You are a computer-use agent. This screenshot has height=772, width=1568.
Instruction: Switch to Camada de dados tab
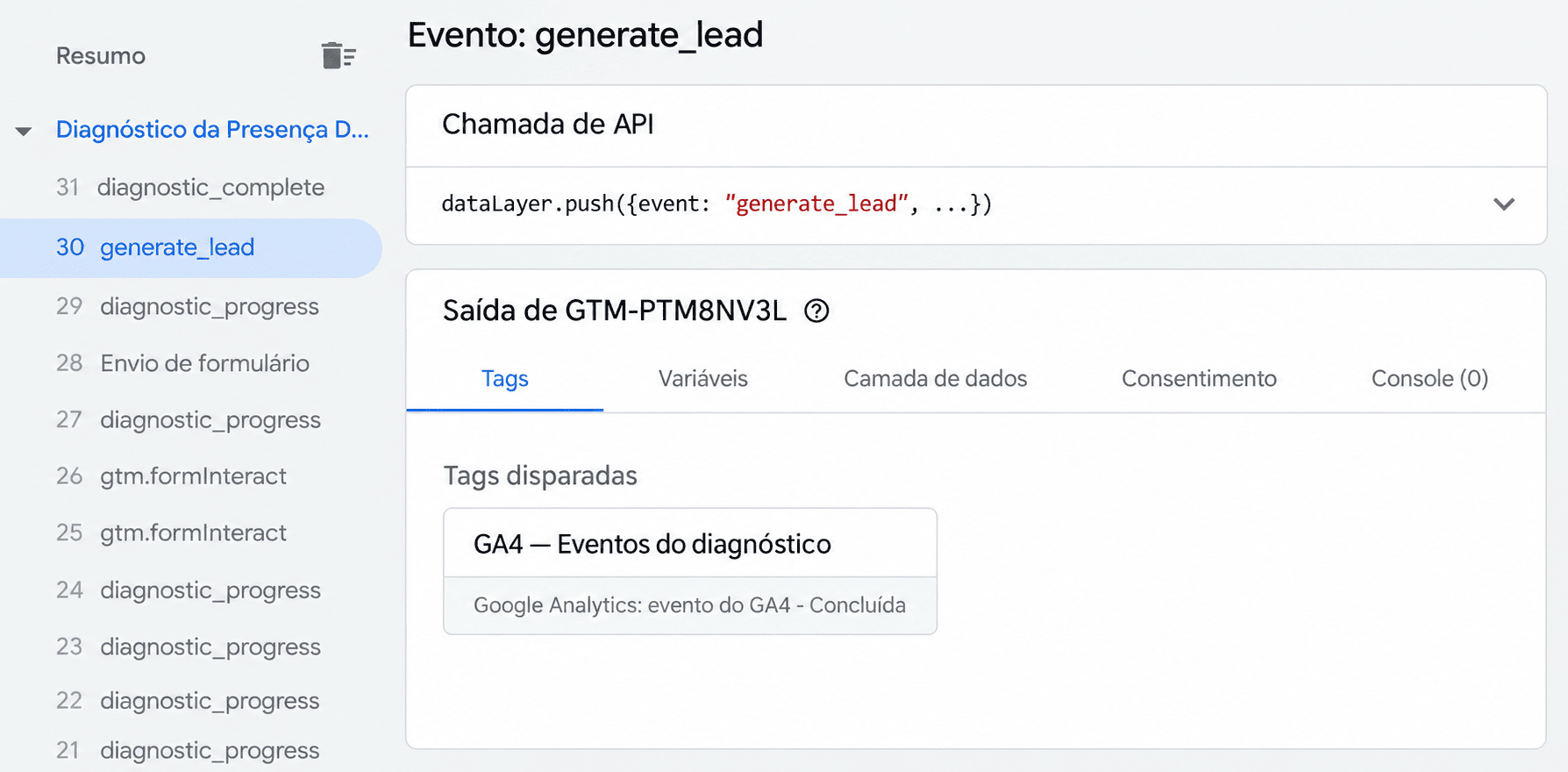click(x=936, y=378)
